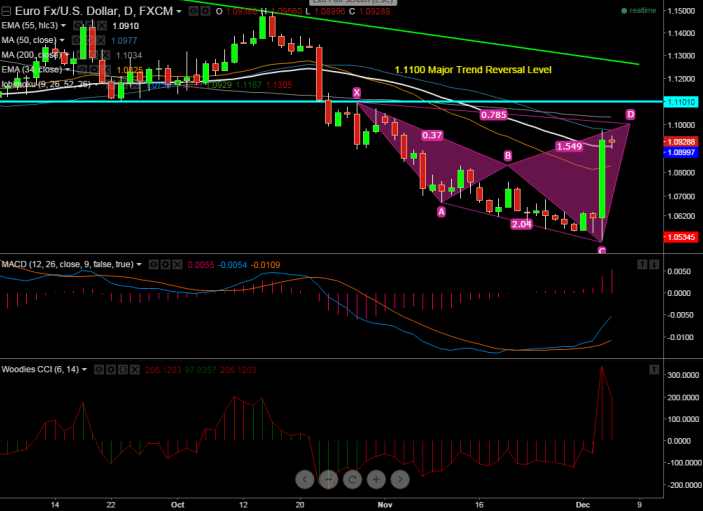
Task: Select the red 1.09288 current price label
Action: coord(681,142)
